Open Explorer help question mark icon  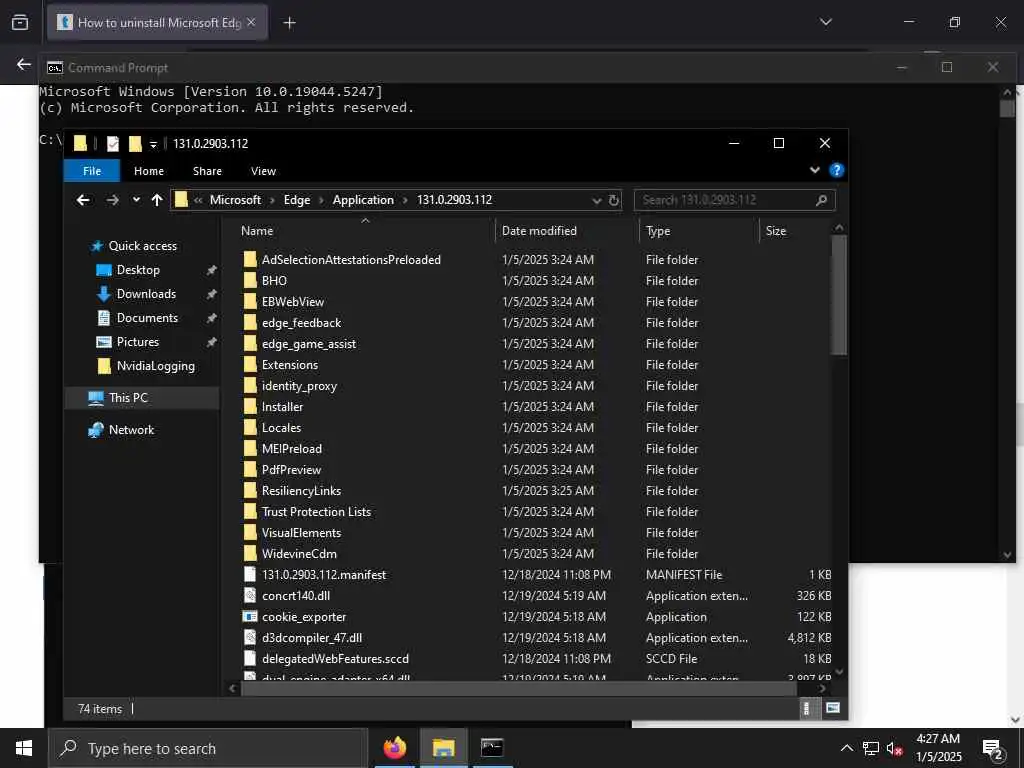pyautogui.click(x=837, y=170)
